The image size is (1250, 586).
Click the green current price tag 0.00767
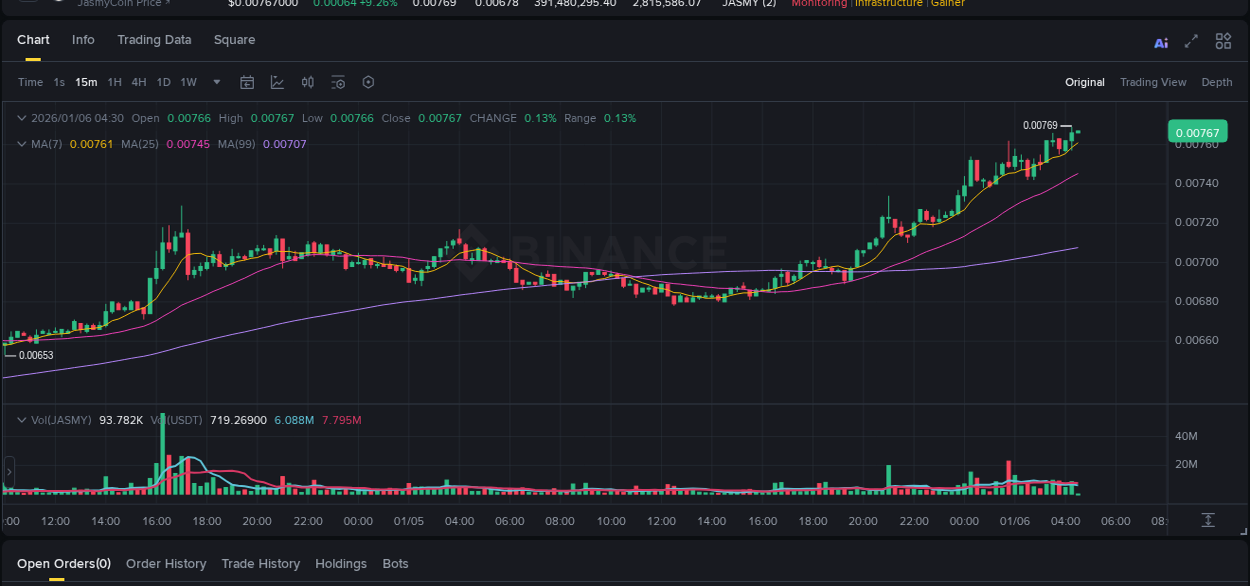click(1197, 131)
